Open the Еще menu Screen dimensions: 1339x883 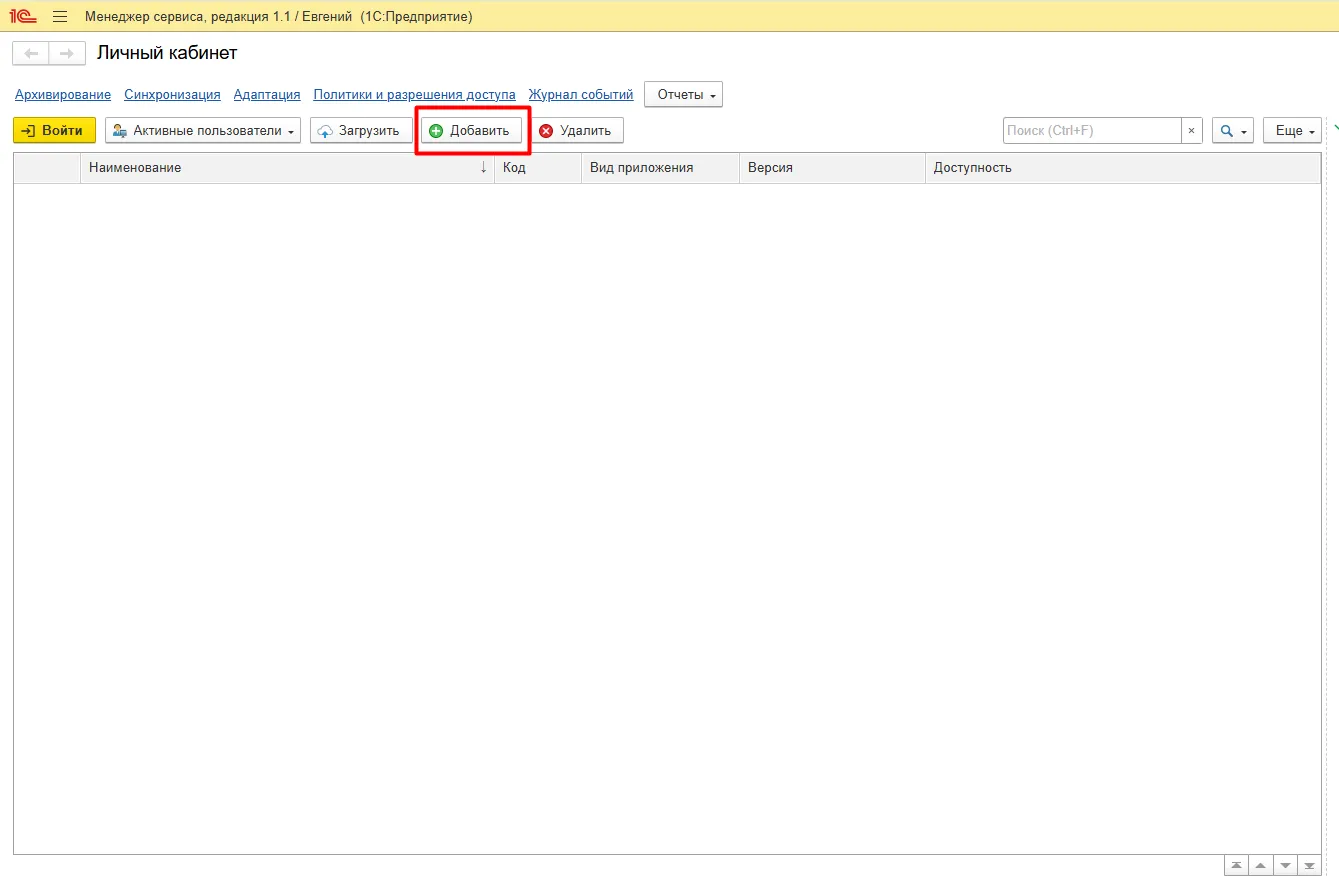pos(1294,131)
